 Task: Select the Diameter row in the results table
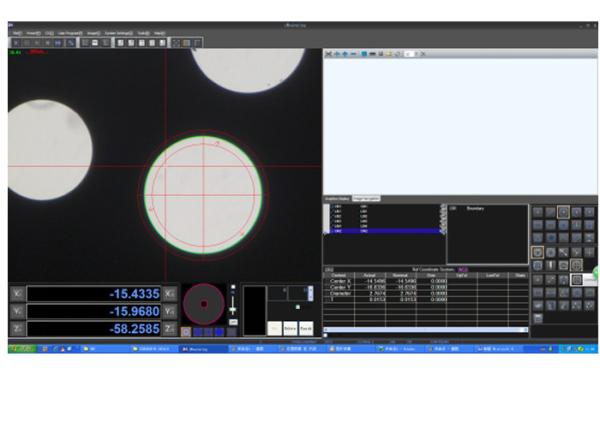[339, 292]
